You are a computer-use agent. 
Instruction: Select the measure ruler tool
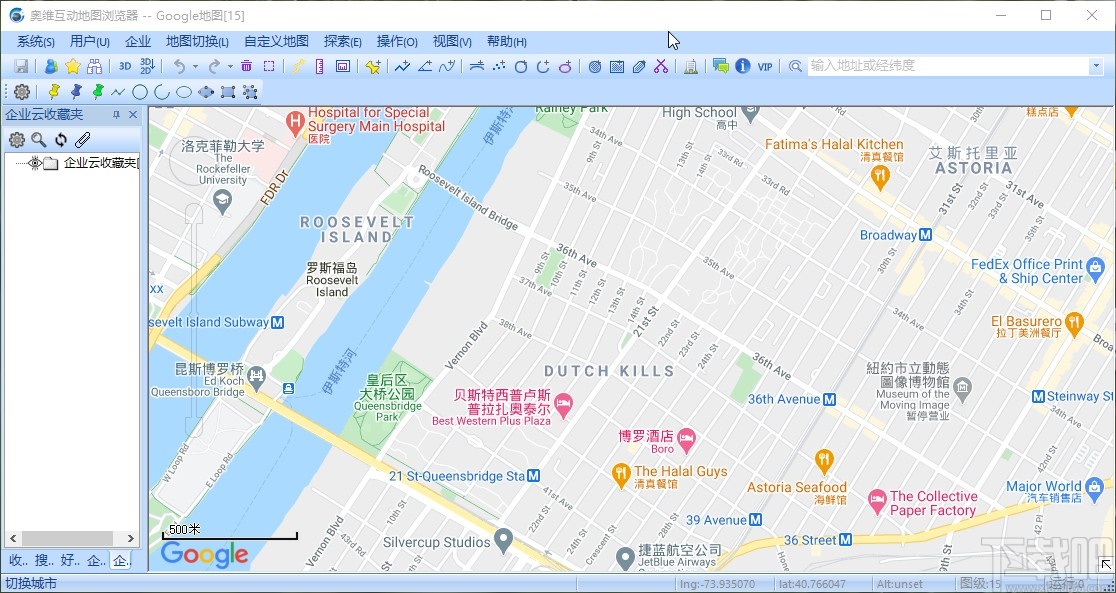[x=318, y=66]
